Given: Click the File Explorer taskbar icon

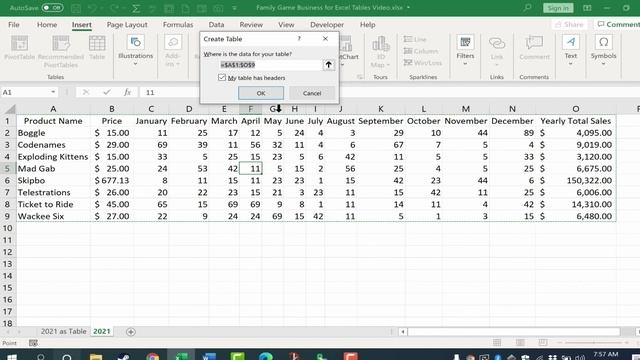Looking at the screenshot, I should click(x=96, y=356).
